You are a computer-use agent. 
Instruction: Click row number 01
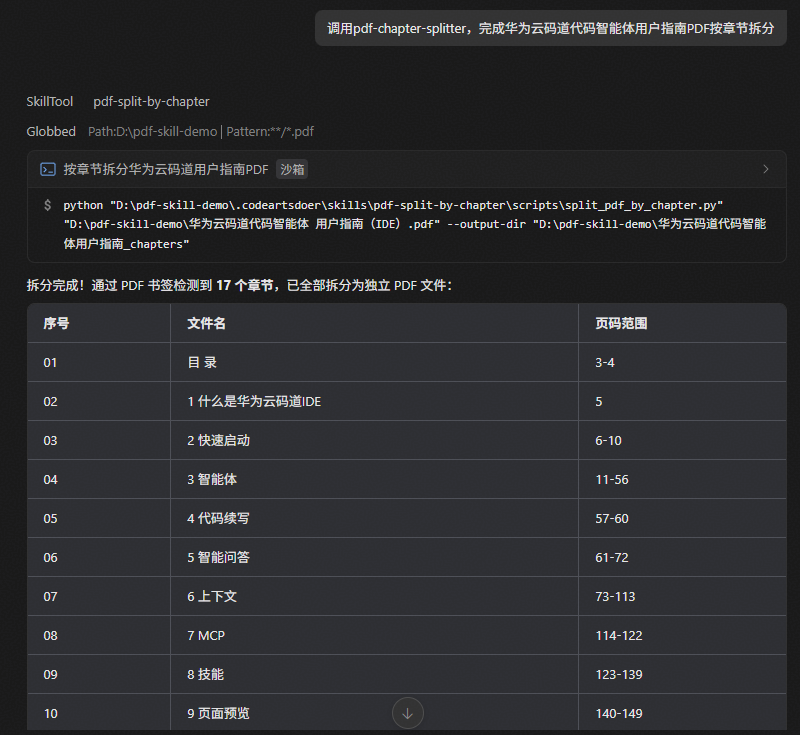pos(50,363)
